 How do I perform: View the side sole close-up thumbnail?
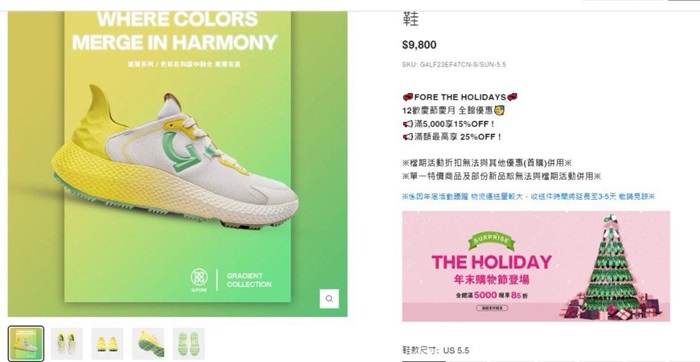(x=148, y=344)
